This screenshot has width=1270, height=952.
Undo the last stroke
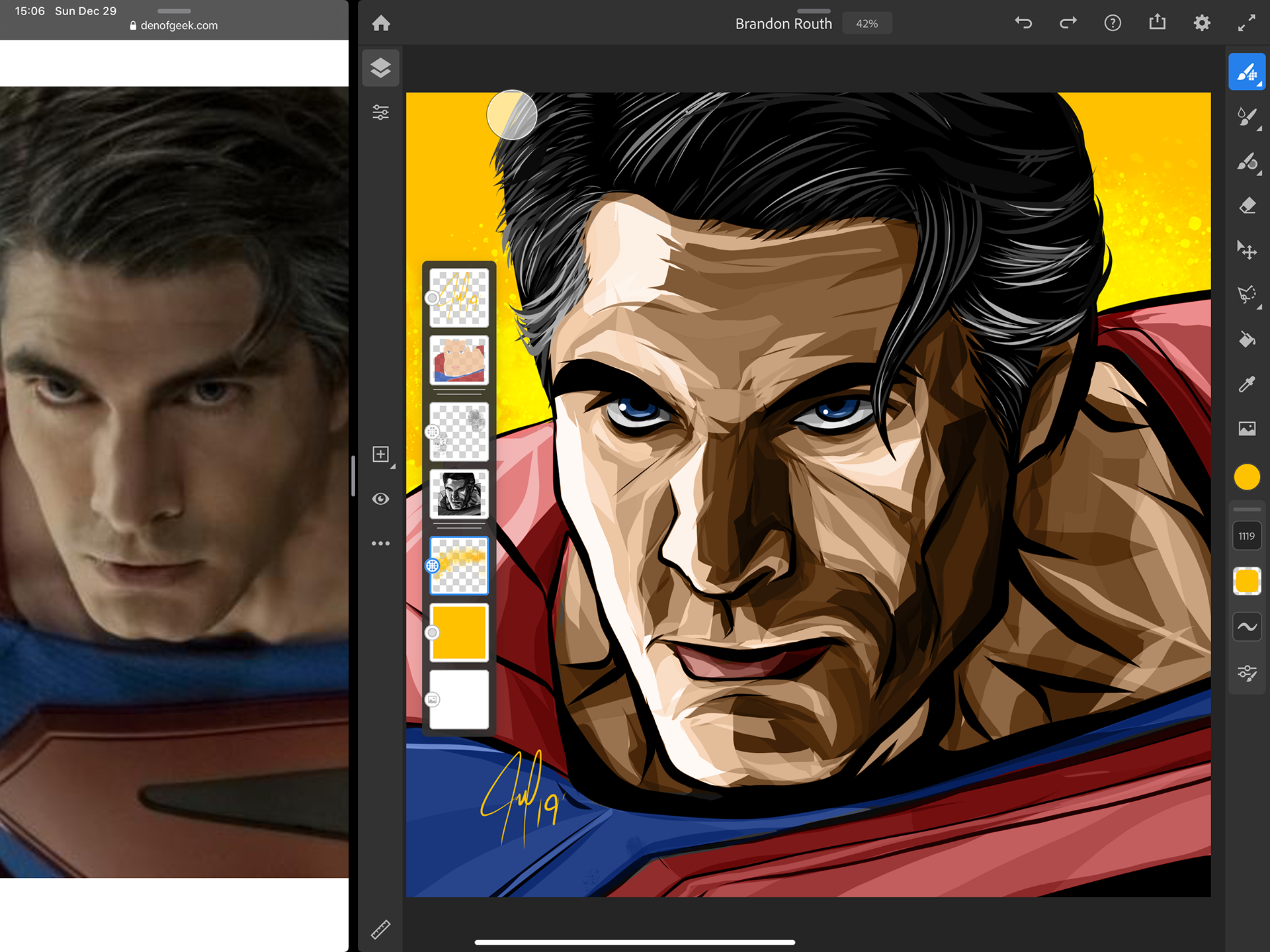1023,23
